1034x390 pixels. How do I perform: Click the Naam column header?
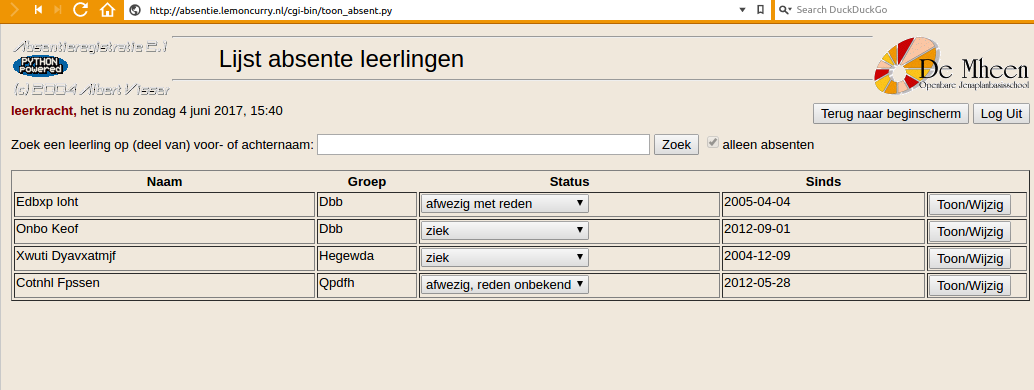(165, 181)
